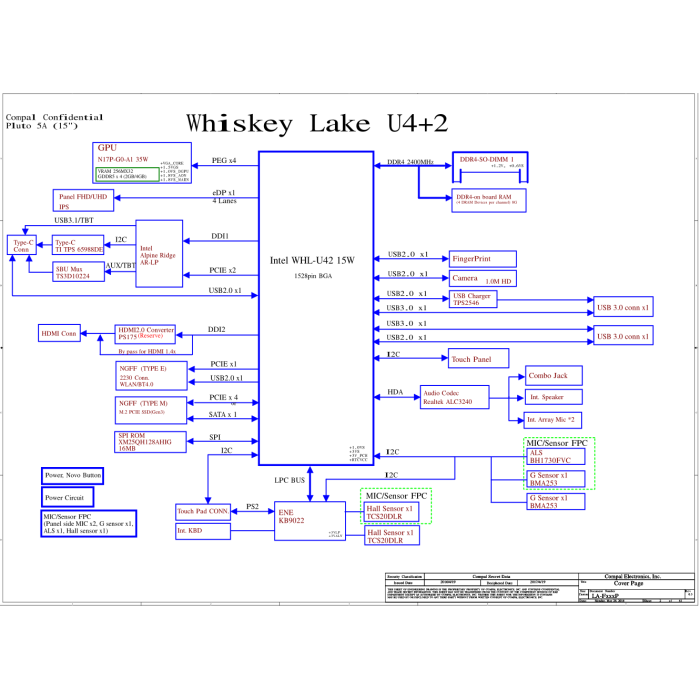The height and width of the screenshot is (700, 700).
Task: Select the Int. Array Mic *2 block
Action: click(553, 420)
